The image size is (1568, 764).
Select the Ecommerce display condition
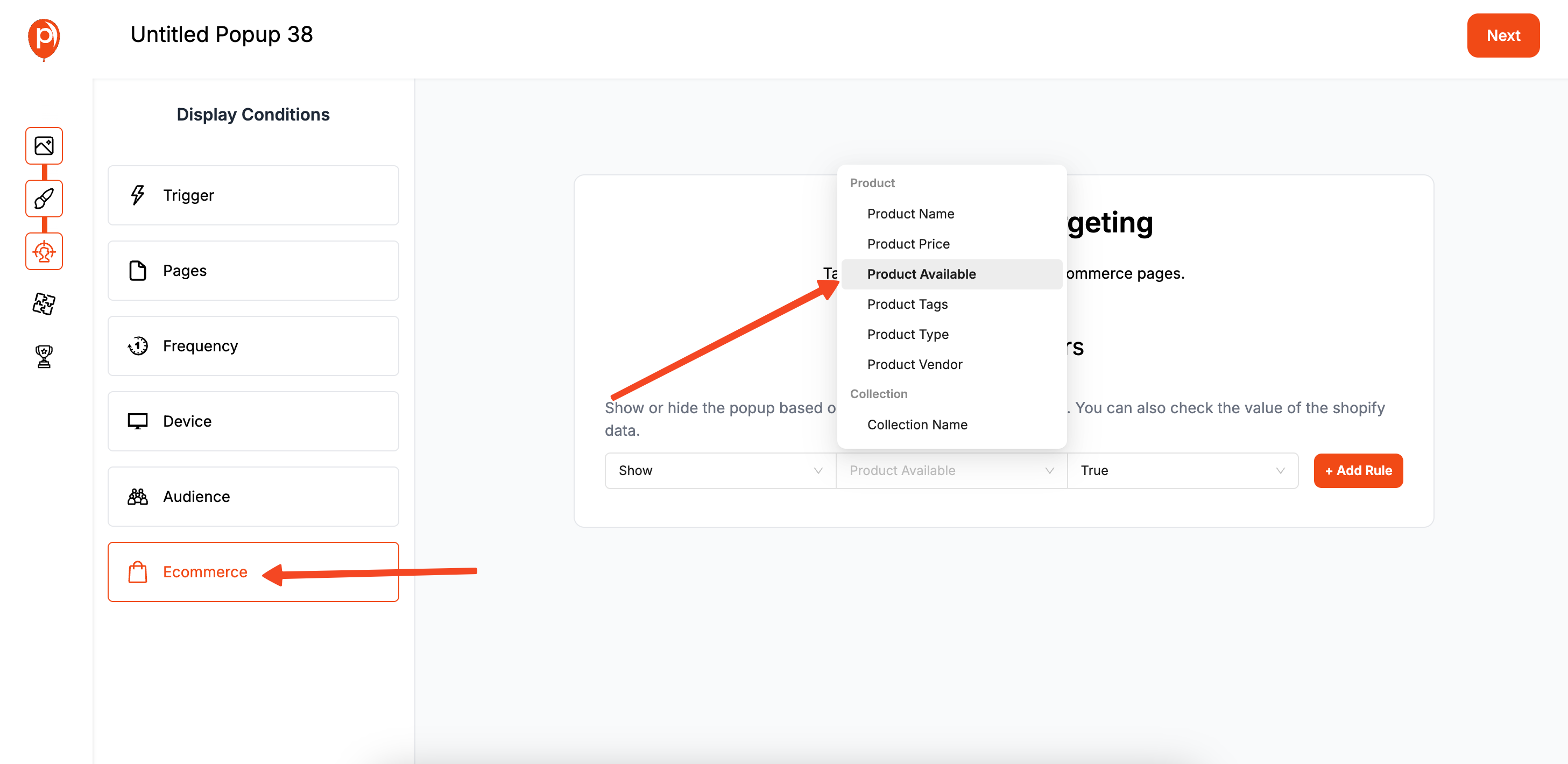click(253, 572)
